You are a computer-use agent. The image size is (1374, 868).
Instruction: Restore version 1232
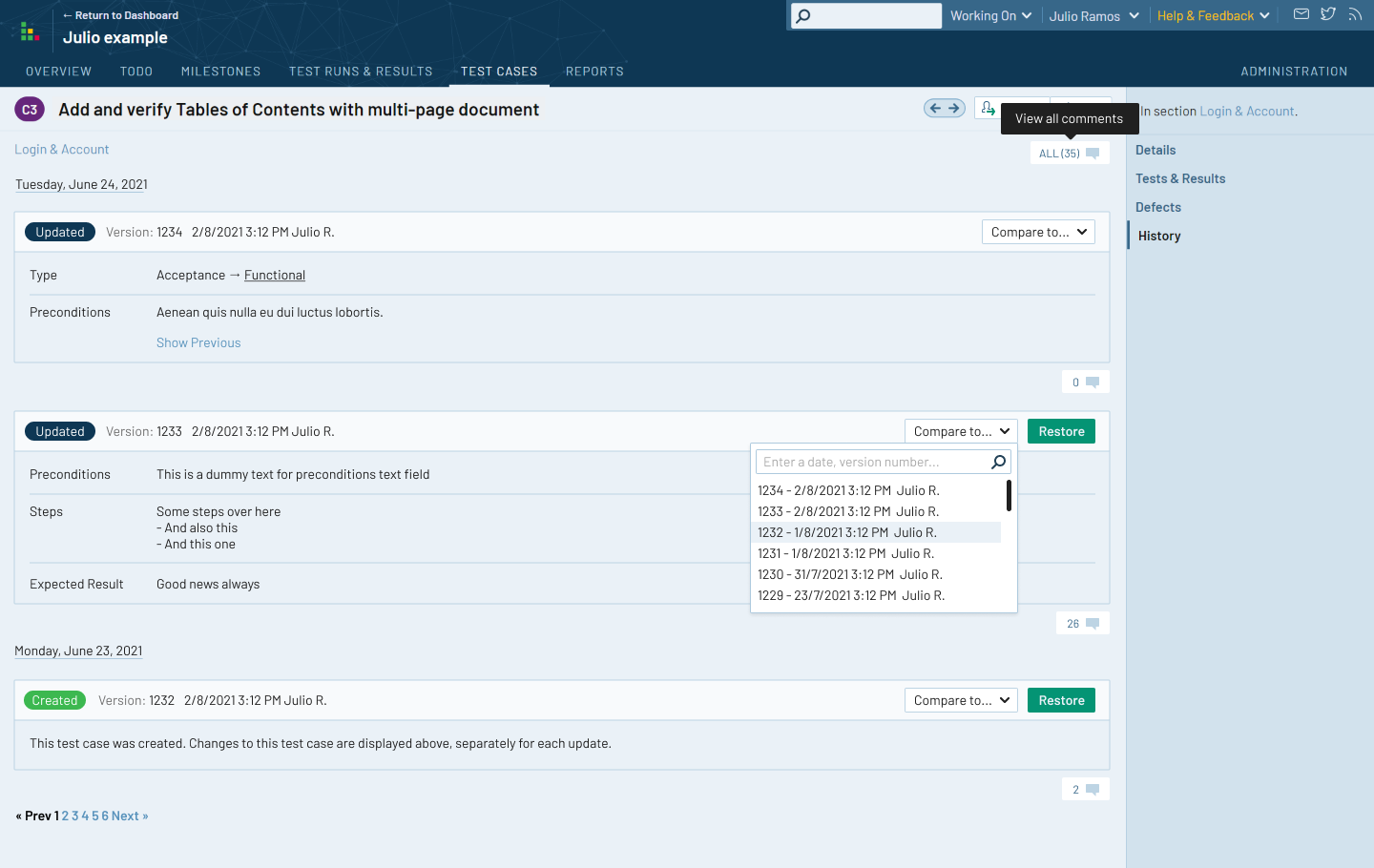coord(1061,700)
